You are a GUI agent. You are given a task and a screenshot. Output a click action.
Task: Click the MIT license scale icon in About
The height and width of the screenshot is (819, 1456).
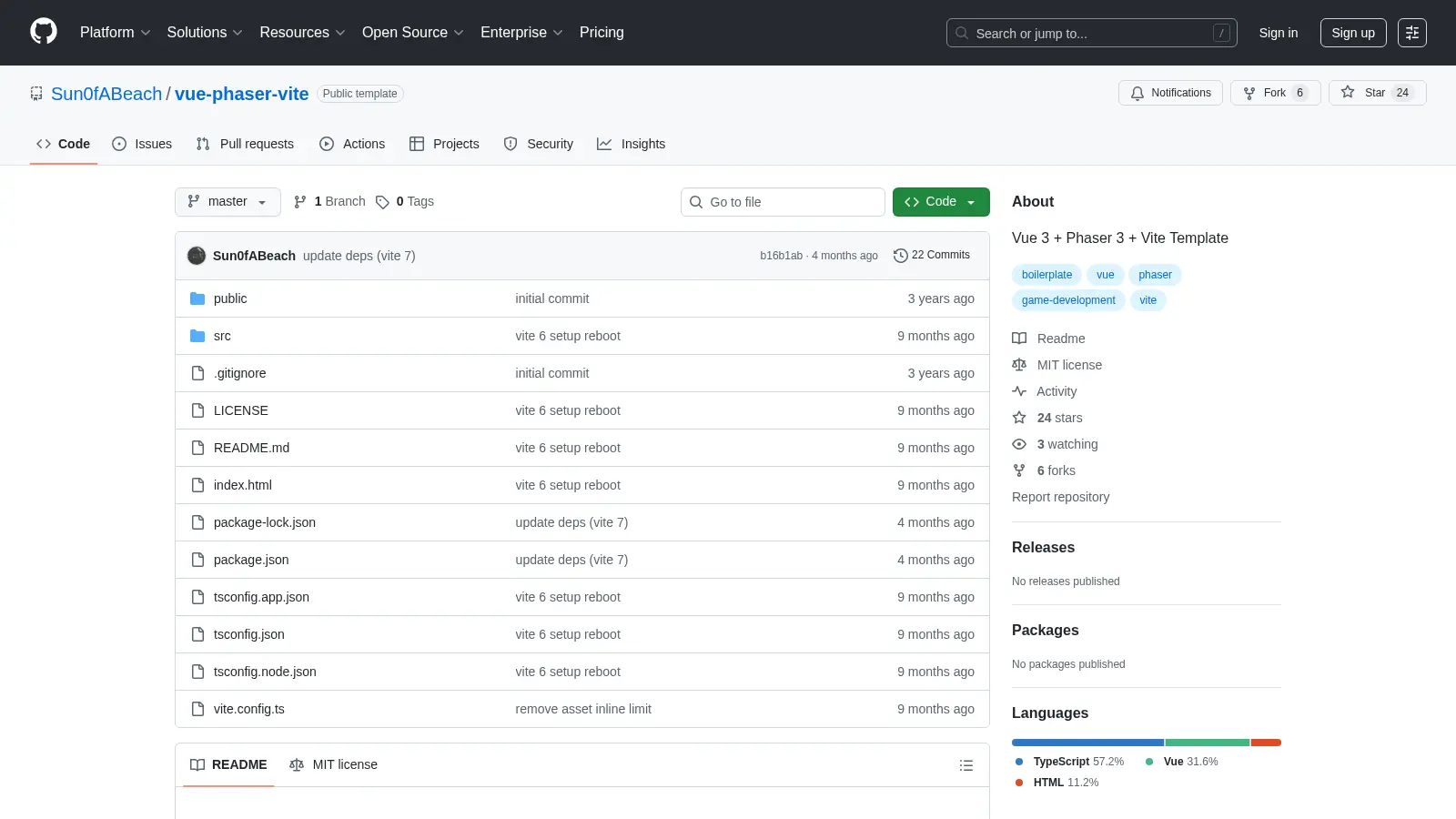[1019, 365]
